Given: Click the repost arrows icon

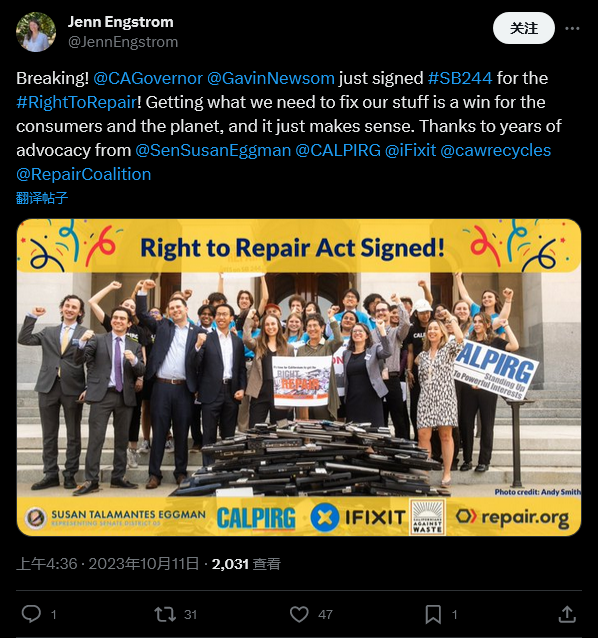Looking at the screenshot, I should point(165,614).
